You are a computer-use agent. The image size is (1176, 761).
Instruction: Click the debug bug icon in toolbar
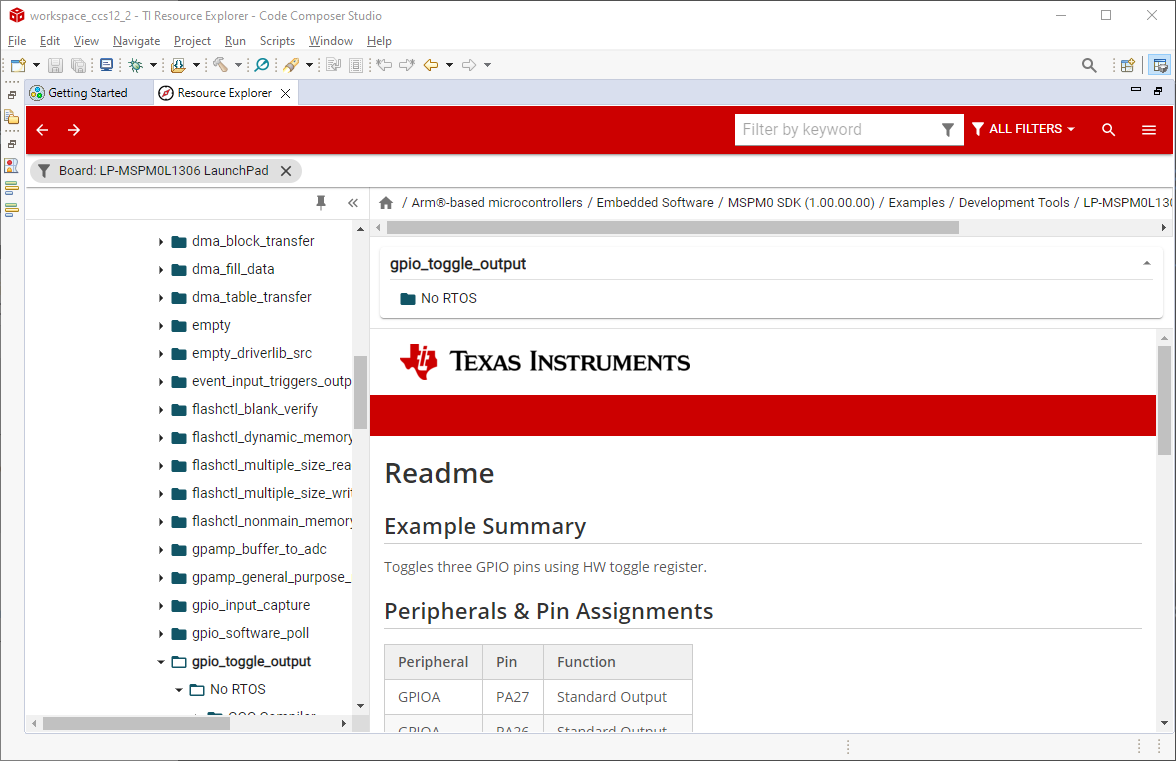[x=135, y=65]
